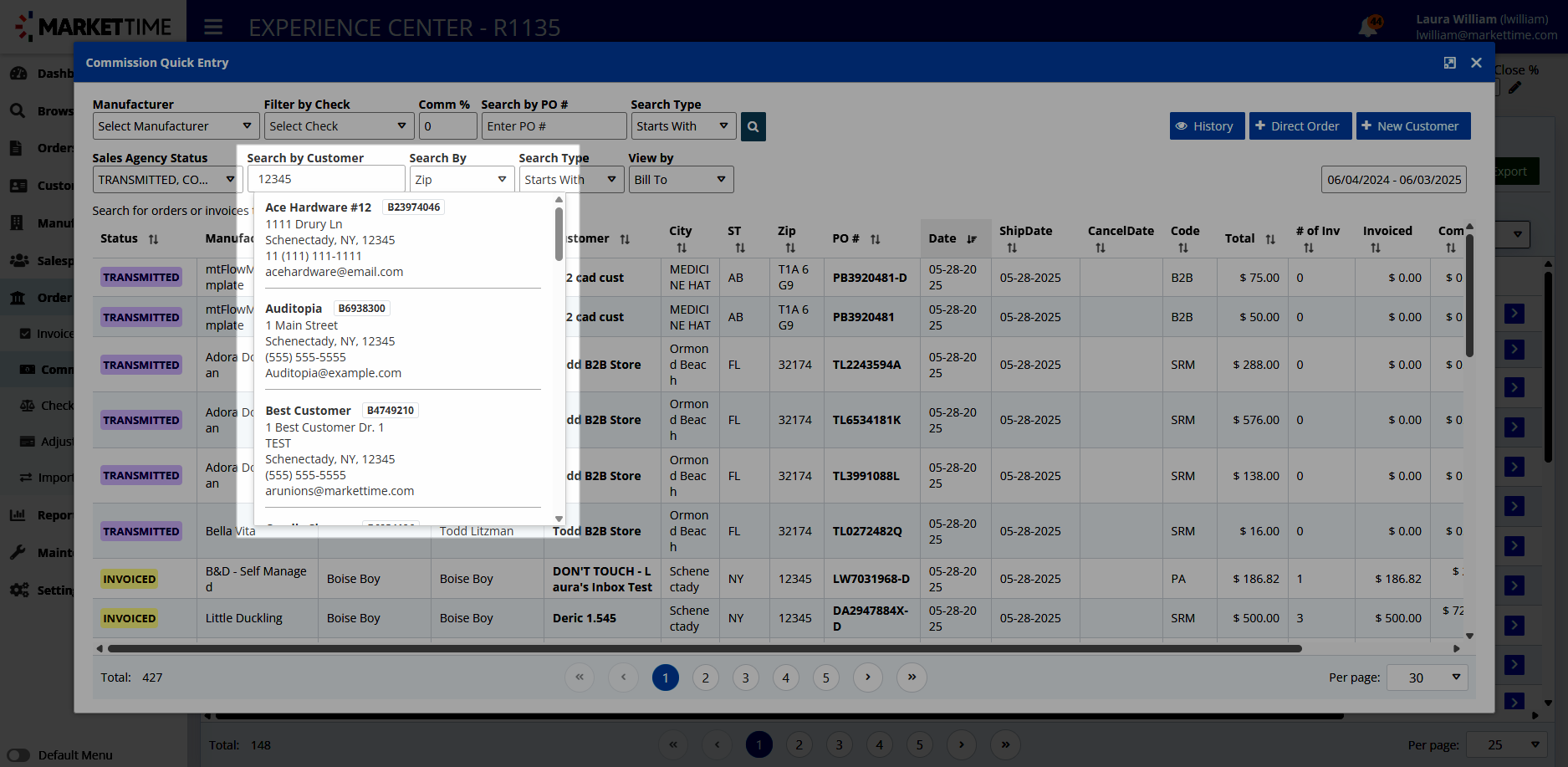The image size is (1568, 767).
Task: Sort by the Total column arrows
Action: pyautogui.click(x=1270, y=239)
